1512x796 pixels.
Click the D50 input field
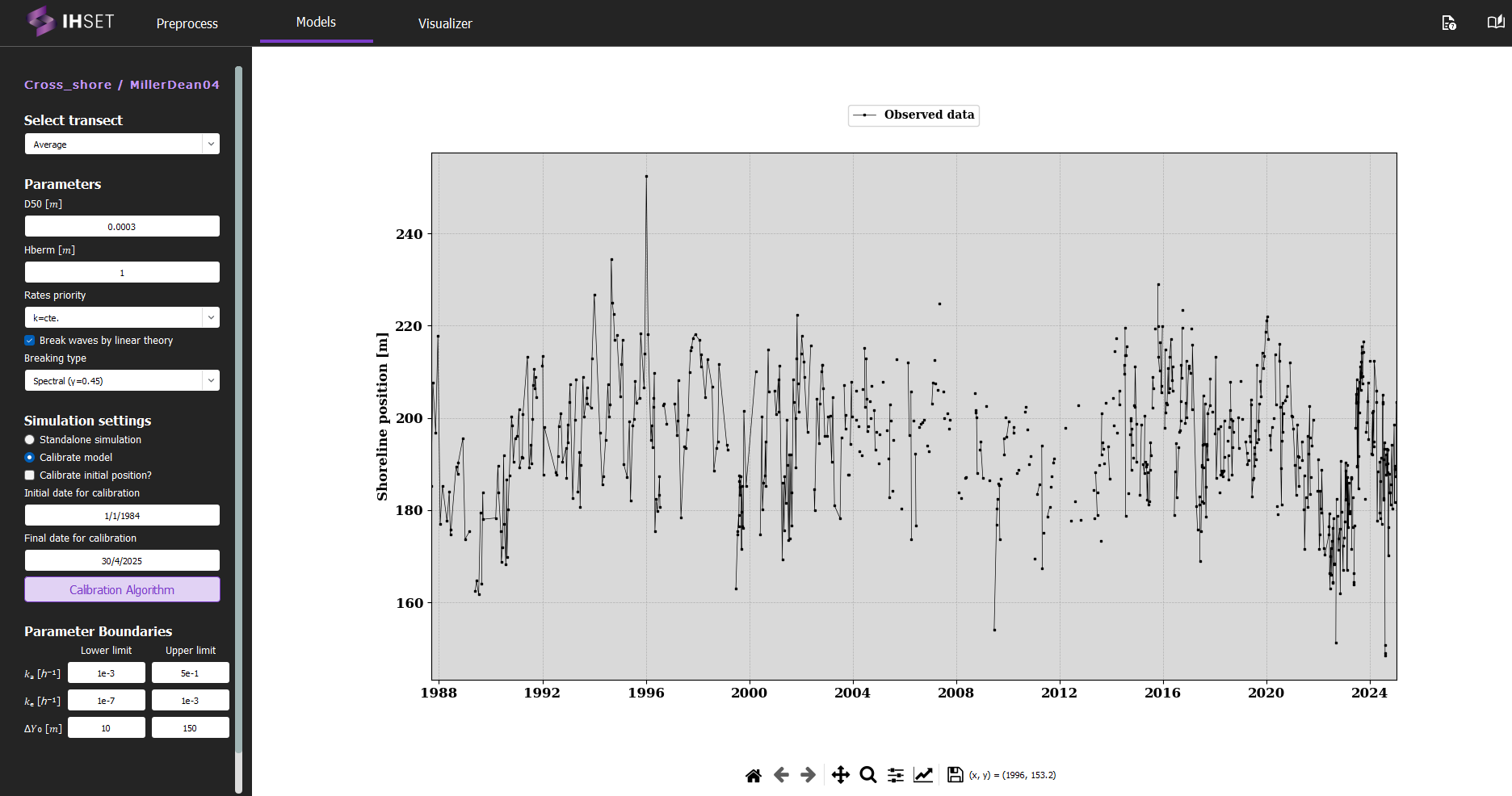pos(122,227)
